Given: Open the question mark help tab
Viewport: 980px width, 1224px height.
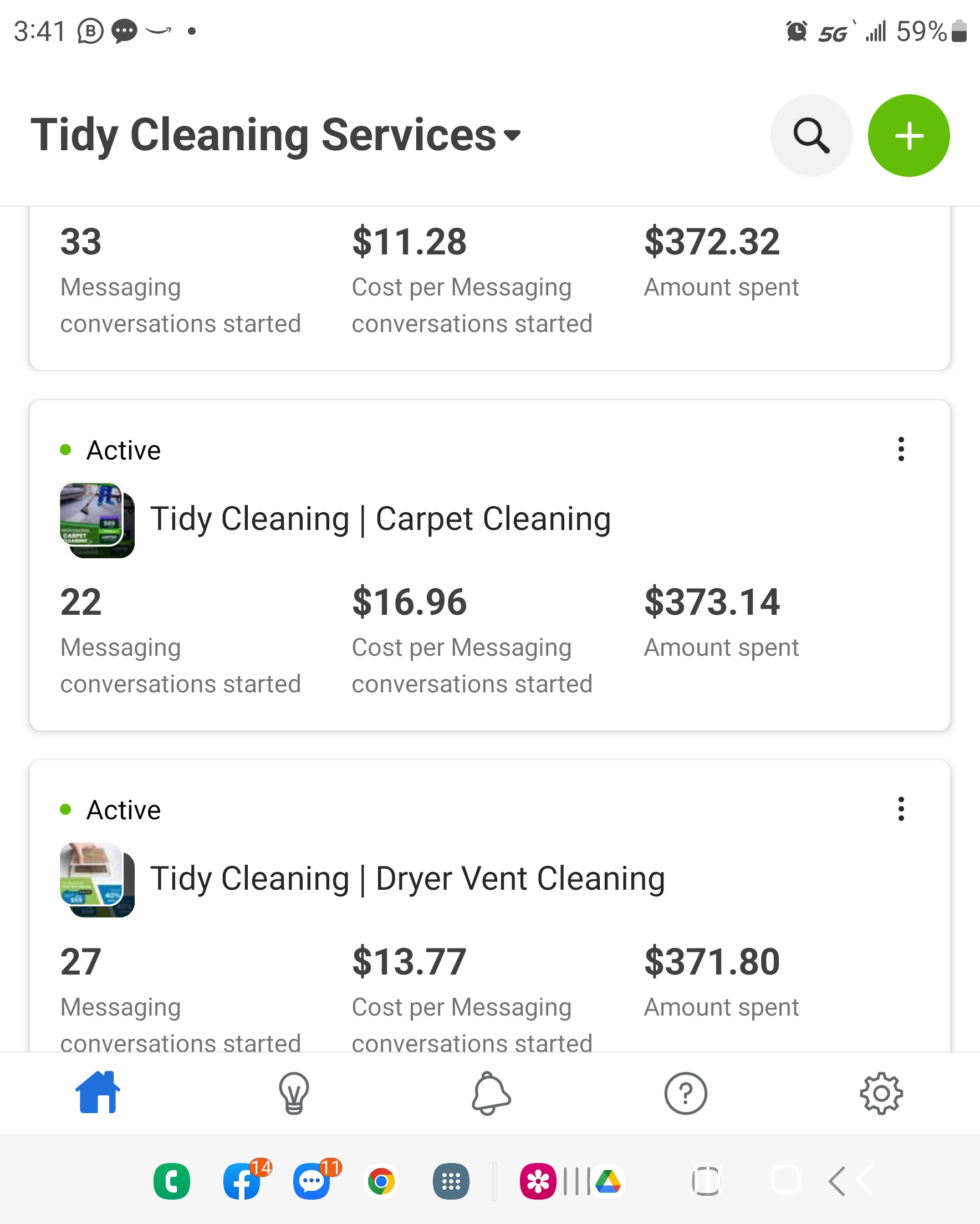Looking at the screenshot, I should [x=685, y=1093].
